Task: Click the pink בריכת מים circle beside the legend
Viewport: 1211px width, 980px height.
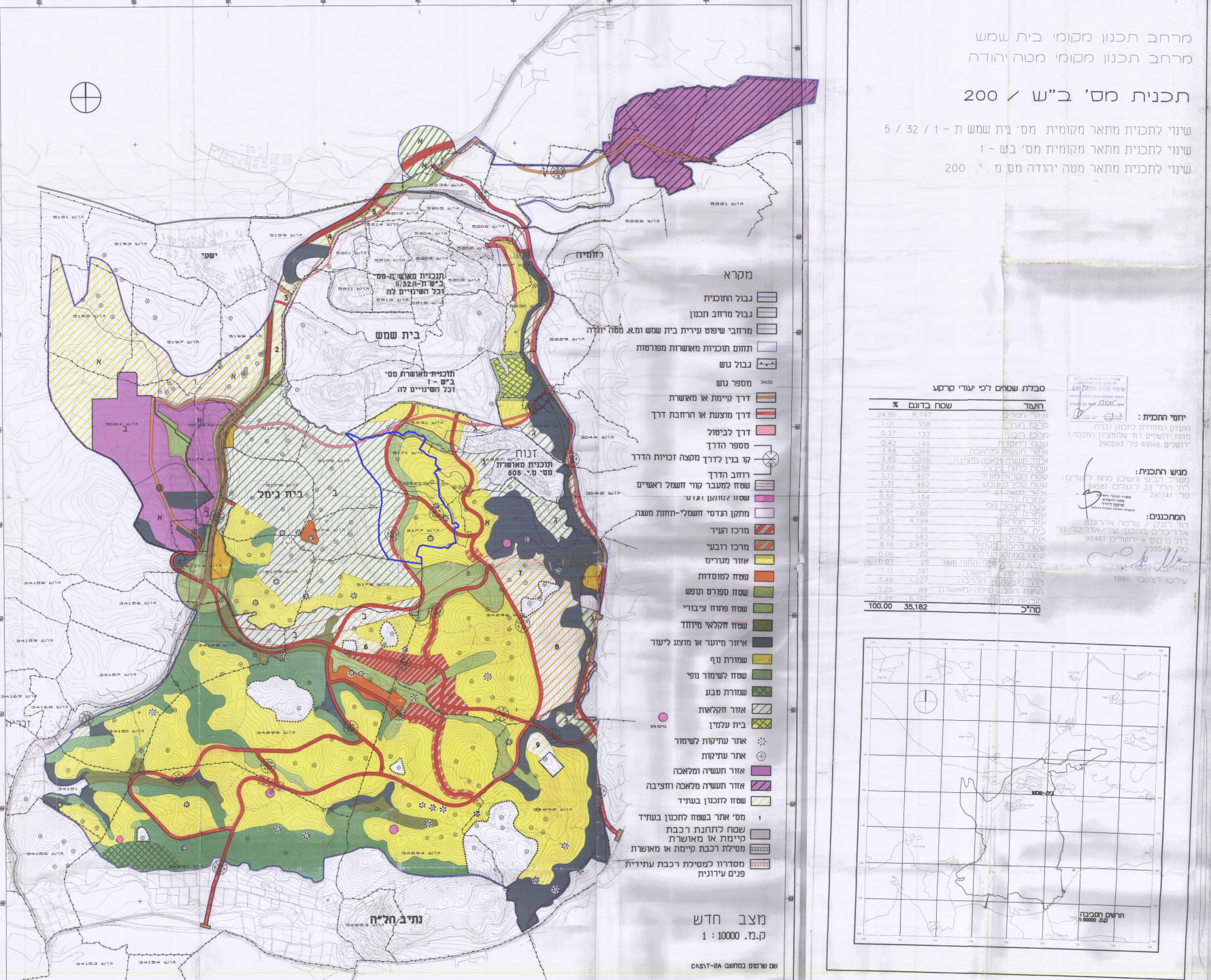Action: pos(663,717)
